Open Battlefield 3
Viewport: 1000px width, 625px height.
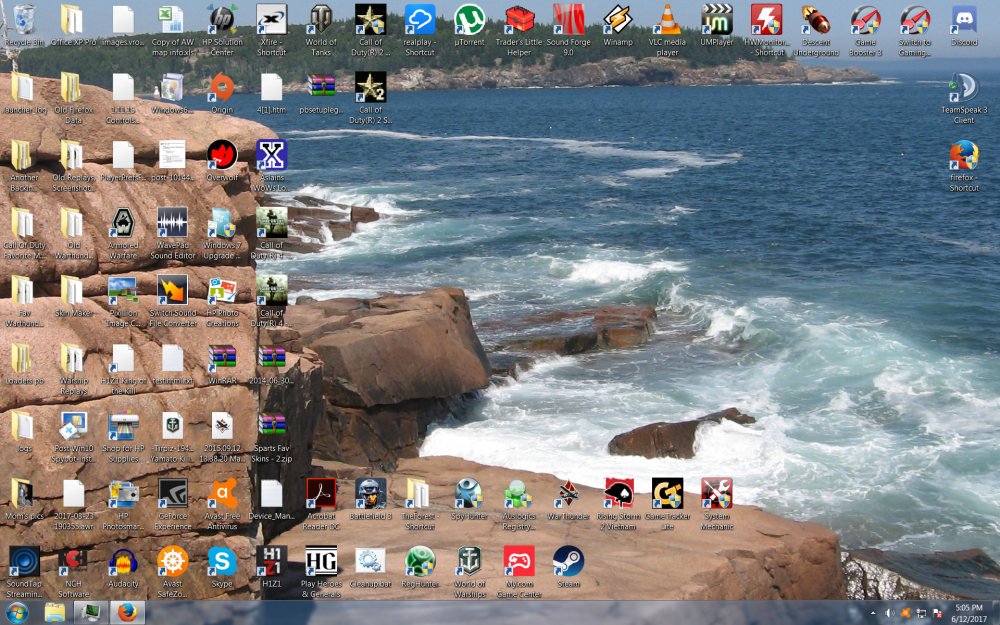370,495
